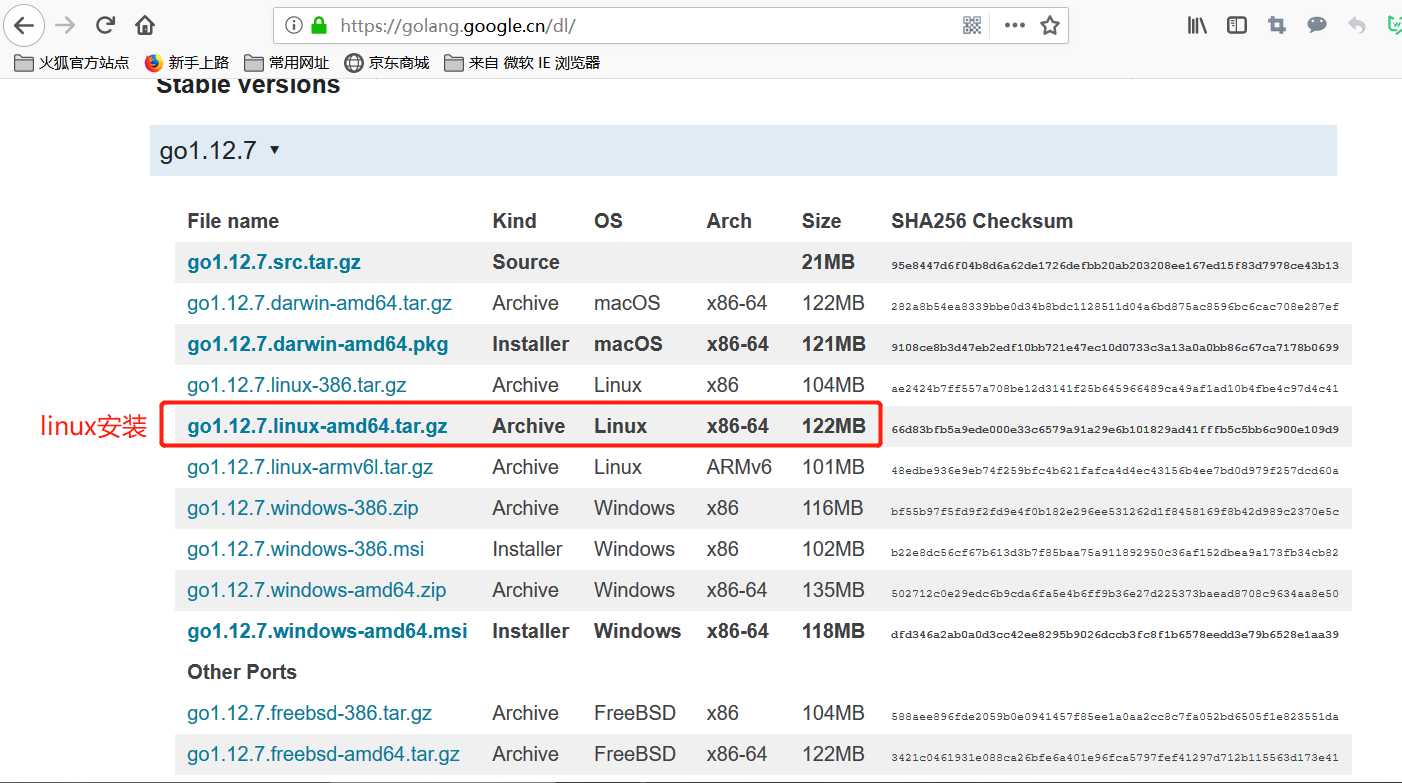Image resolution: width=1402 pixels, height=783 pixels.
Task: Click the File name column header
Action: [233, 221]
